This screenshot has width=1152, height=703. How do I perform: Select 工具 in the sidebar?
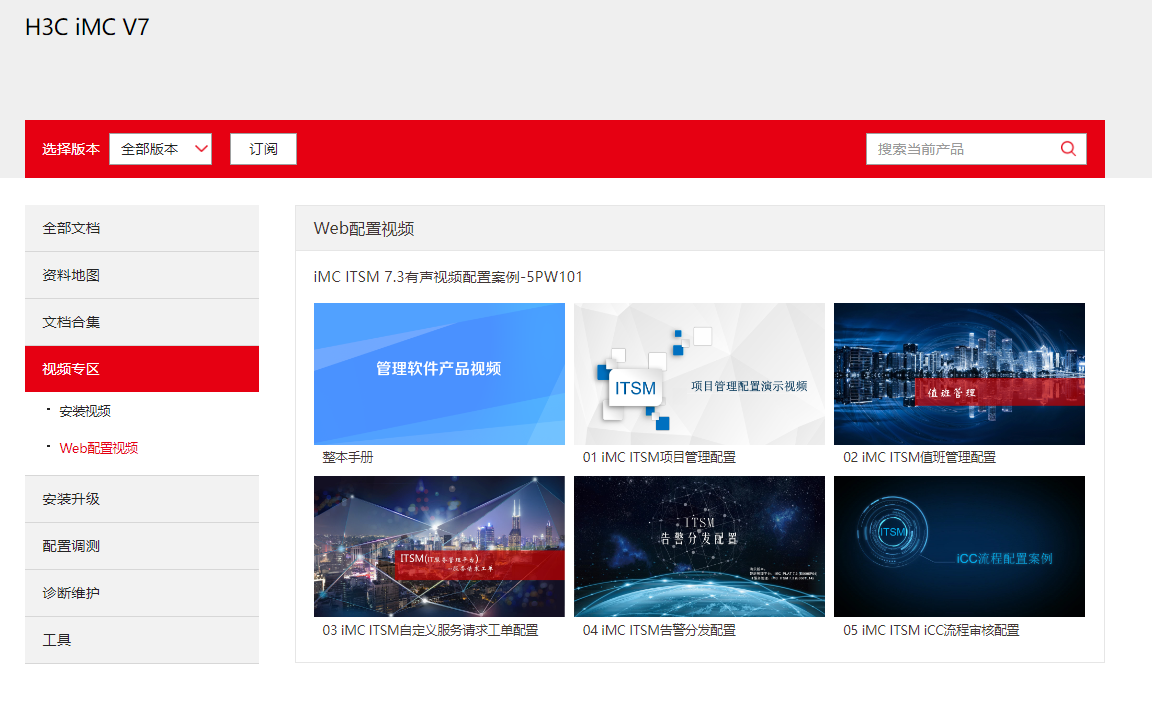coord(141,640)
